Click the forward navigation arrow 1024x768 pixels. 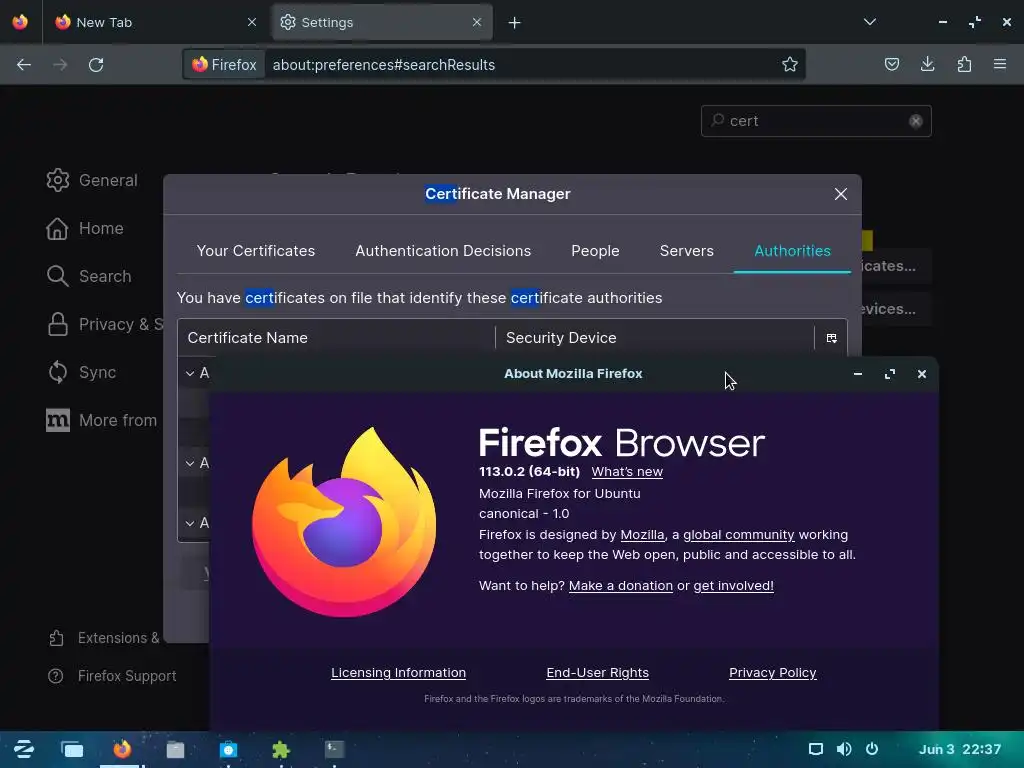point(60,65)
